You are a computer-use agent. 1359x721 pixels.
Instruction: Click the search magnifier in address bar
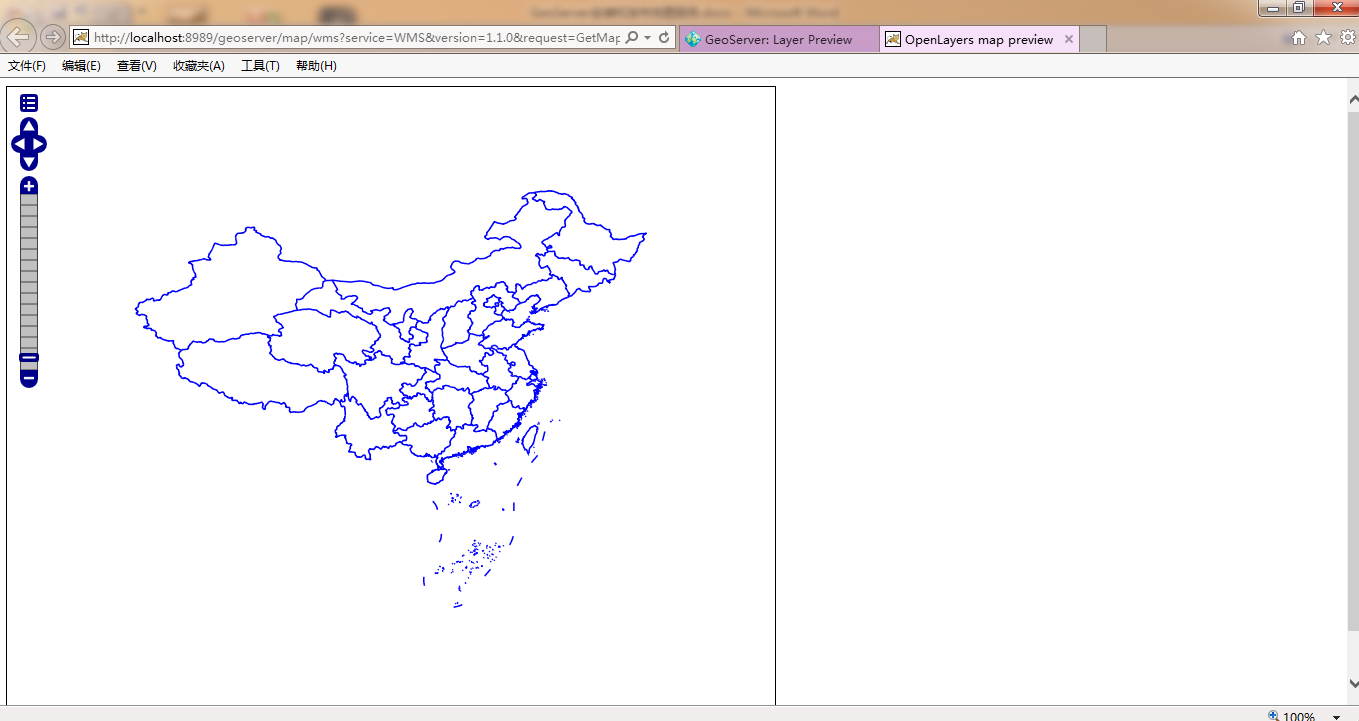(631, 38)
